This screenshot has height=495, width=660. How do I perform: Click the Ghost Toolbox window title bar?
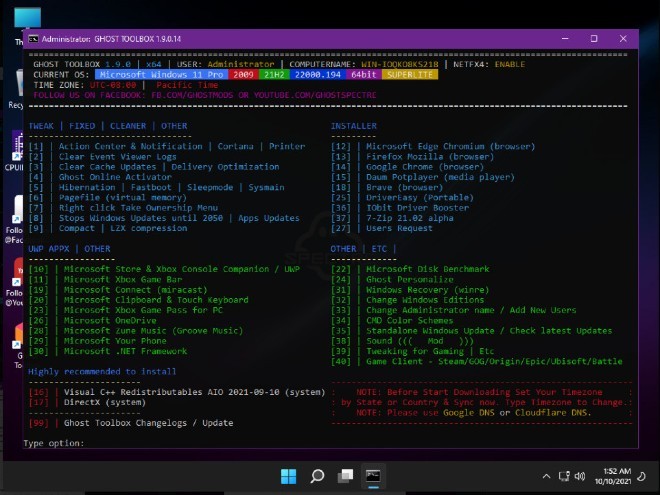point(300,38)
